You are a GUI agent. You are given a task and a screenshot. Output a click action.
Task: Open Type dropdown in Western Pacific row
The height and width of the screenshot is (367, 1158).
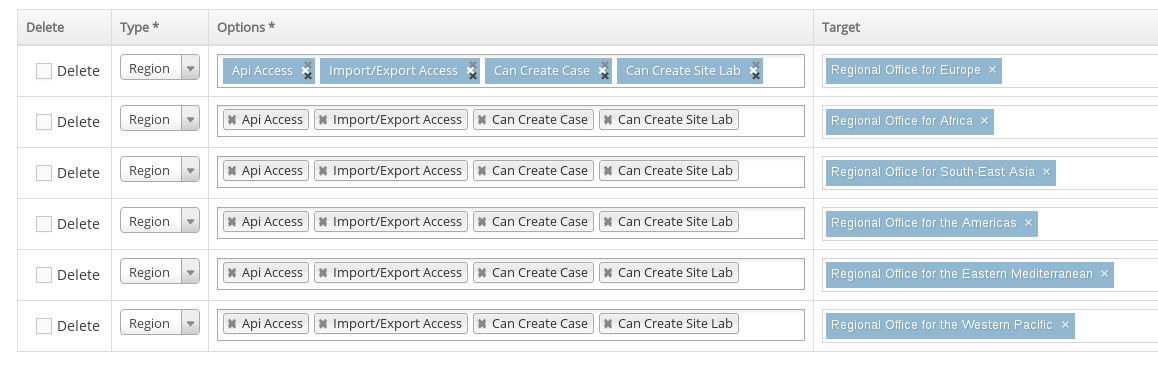click(160, 323)
